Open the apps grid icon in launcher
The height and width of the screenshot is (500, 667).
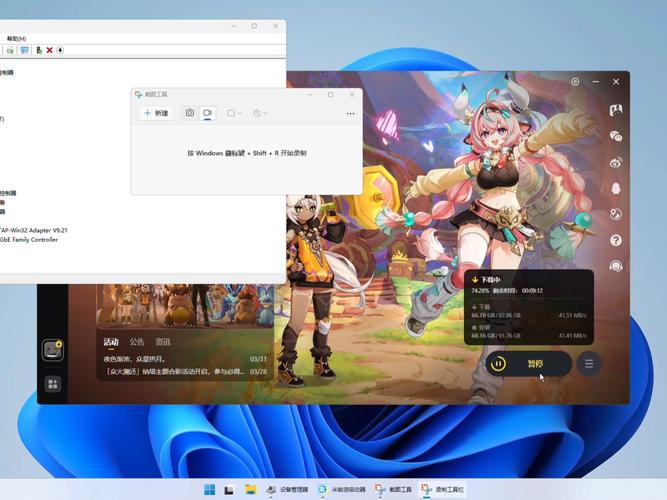pos(52,383)
